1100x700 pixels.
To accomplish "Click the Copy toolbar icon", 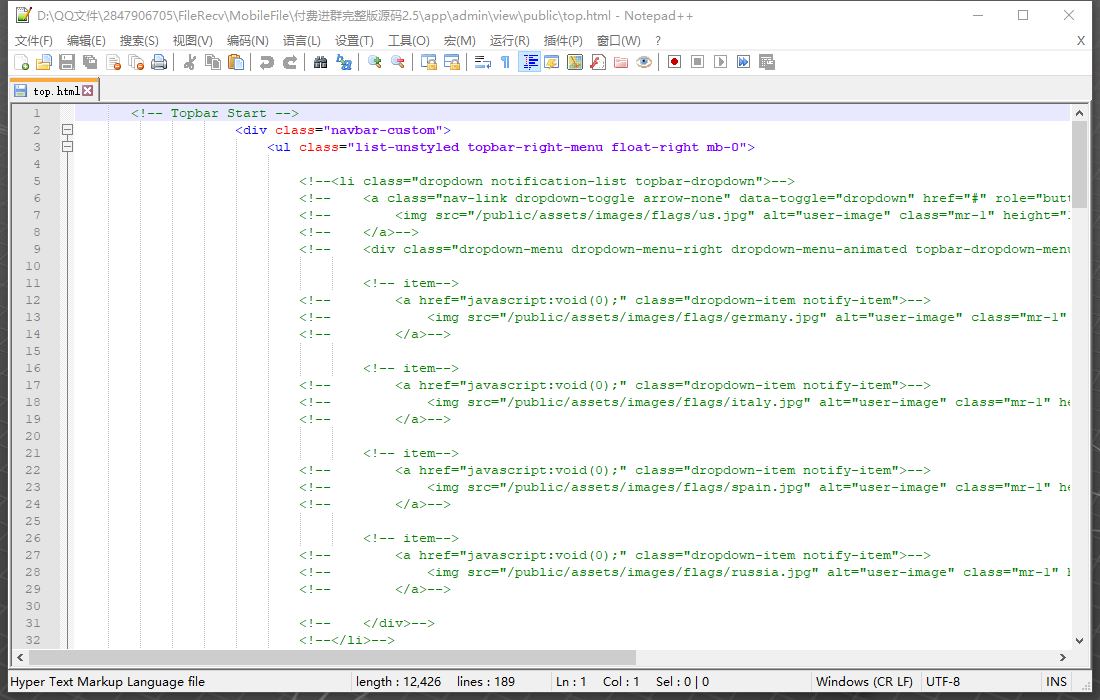I will 213,62.
